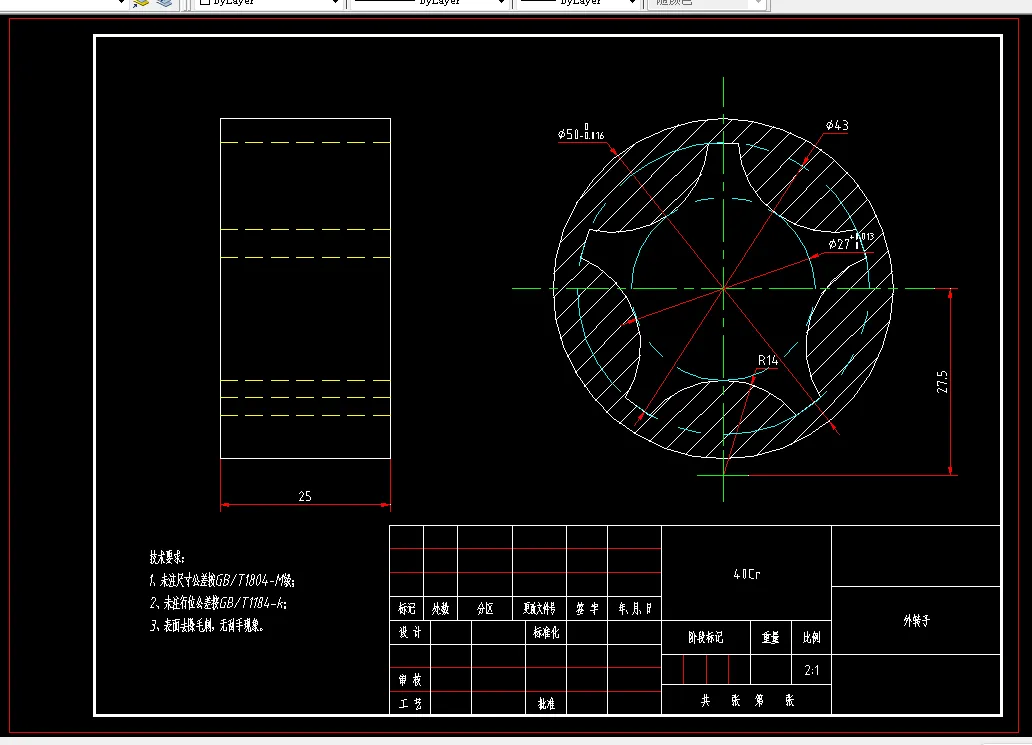Click the 处数 cell in title block
This screenshot has width=1032, height=745.
(440, 609)
